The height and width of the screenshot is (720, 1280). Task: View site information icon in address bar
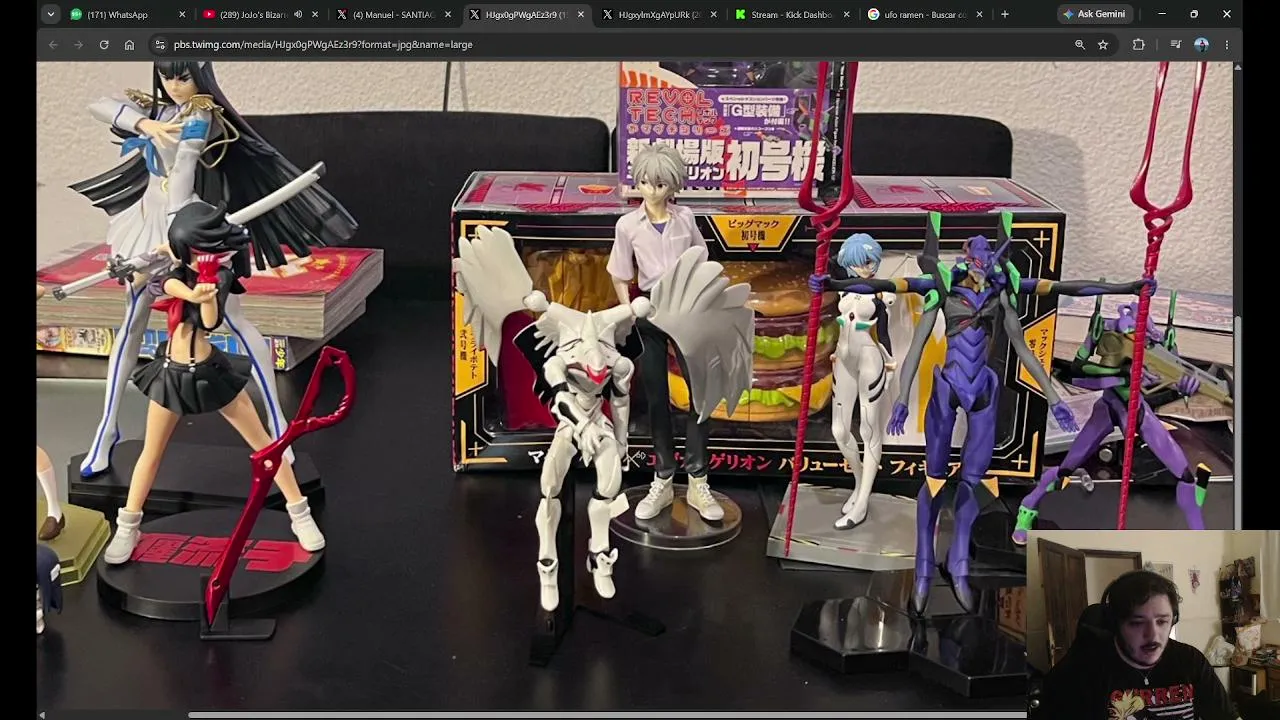[x=160, y=44]
